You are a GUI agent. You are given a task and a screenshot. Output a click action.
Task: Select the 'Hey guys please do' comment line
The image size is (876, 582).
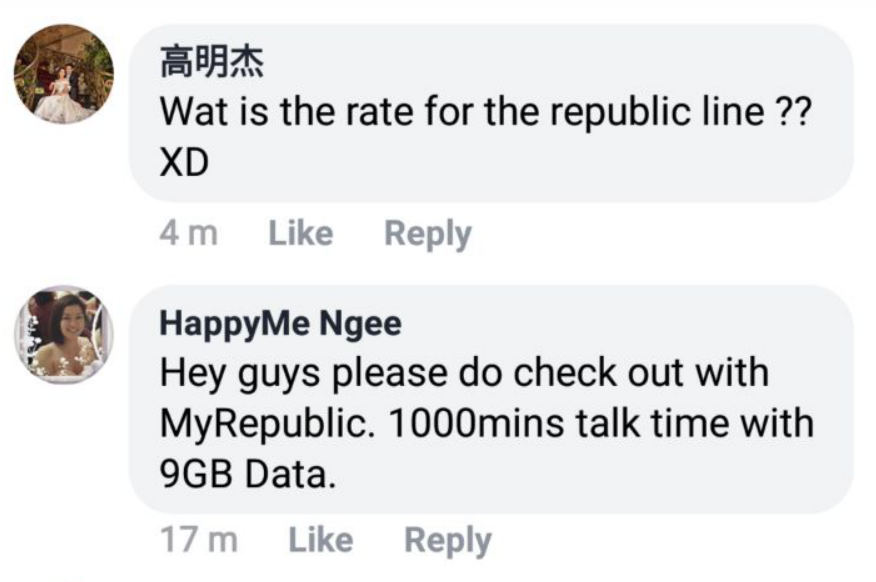[x=464, y=374]
